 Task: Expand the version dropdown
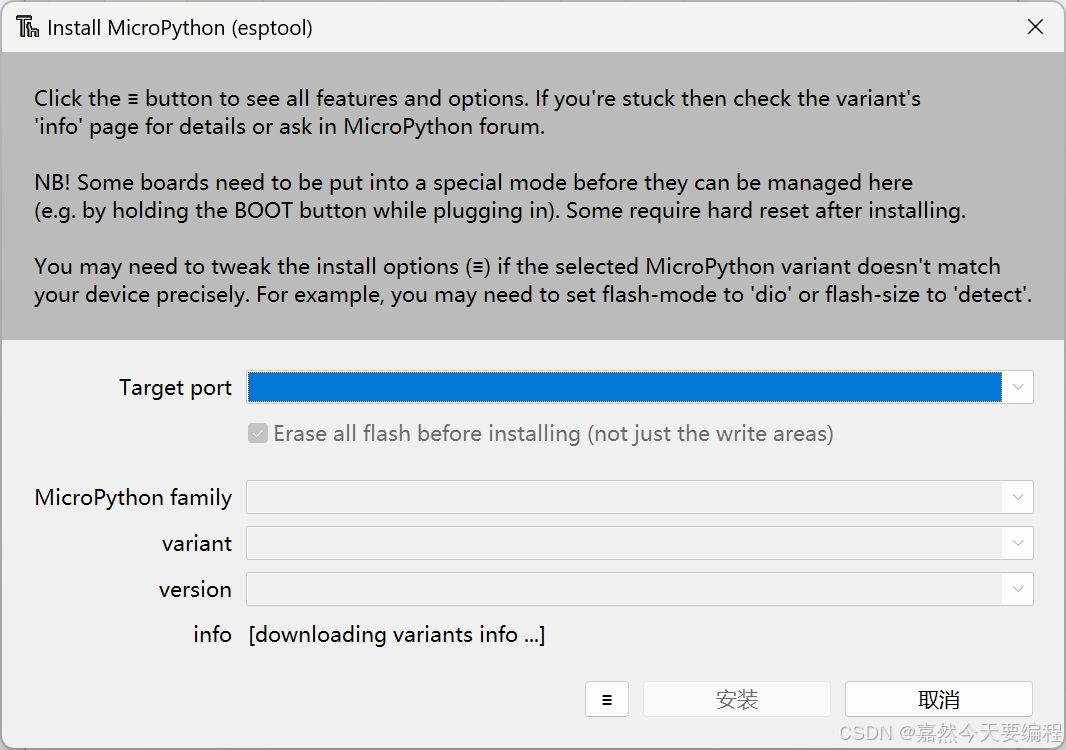(1018, 589)
